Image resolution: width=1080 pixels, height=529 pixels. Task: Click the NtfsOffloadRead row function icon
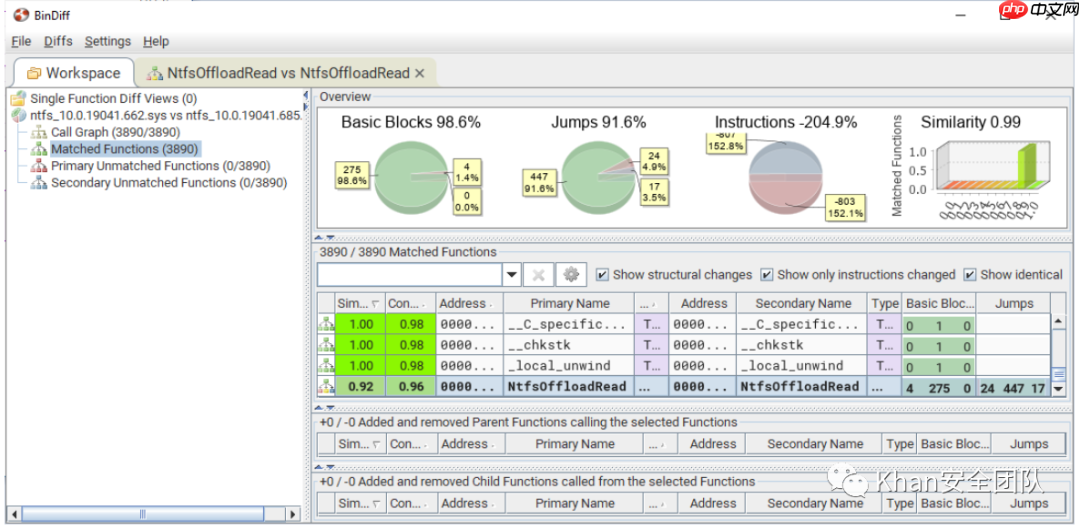326,387
